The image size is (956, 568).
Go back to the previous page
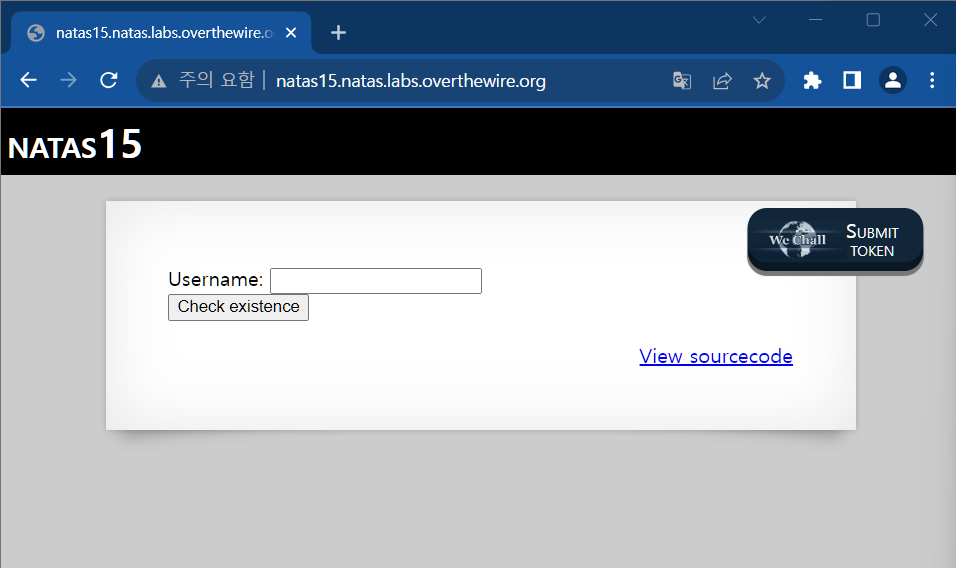click(29, 80)
